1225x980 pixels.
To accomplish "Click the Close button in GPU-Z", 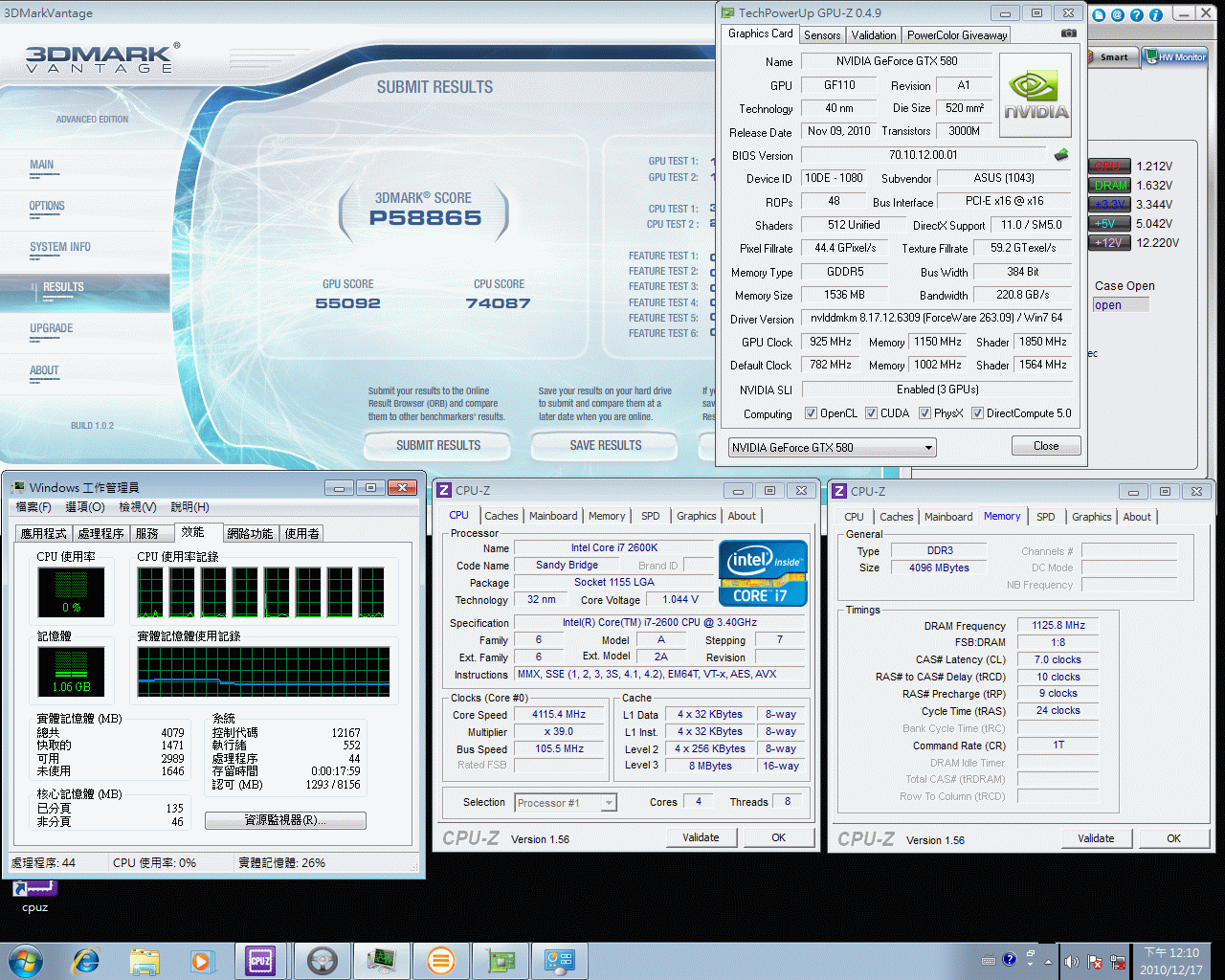I will click(x=1046, y=446).
